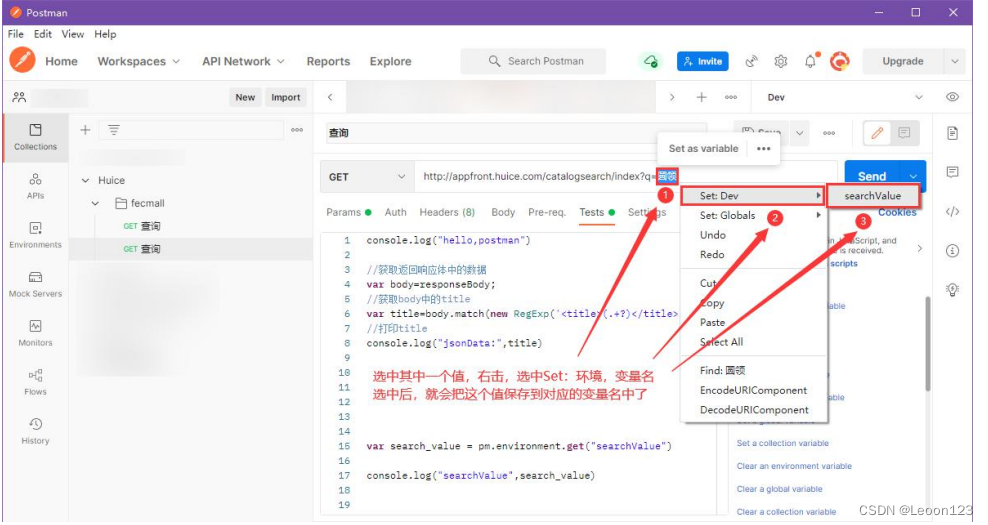
Task: Click the filter icon in collections sidebar
Action: click(113, 130)
